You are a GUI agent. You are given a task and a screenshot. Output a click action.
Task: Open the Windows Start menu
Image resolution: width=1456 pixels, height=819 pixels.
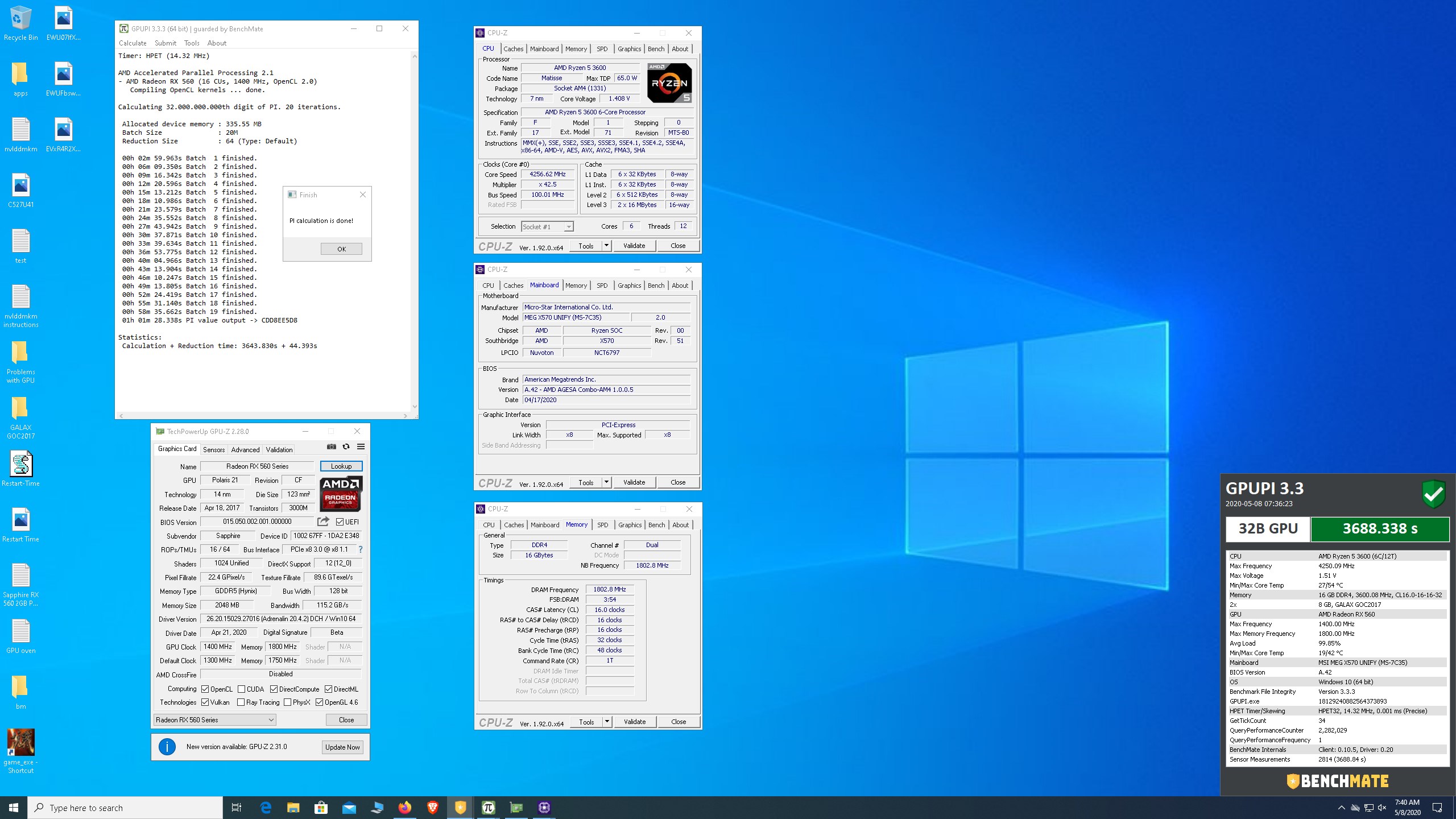14,808
